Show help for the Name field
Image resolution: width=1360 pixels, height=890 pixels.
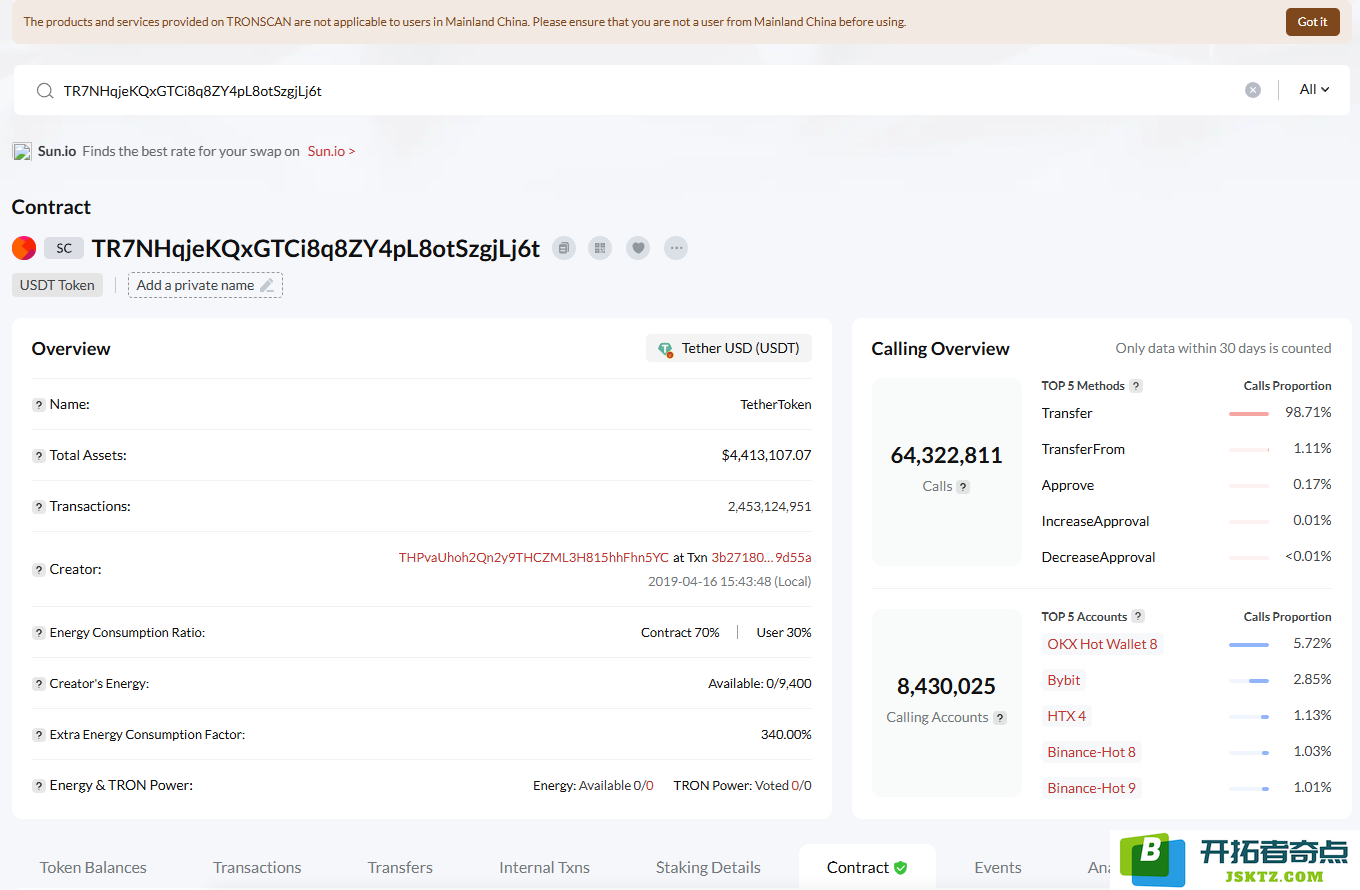click(x=39, y=405)
